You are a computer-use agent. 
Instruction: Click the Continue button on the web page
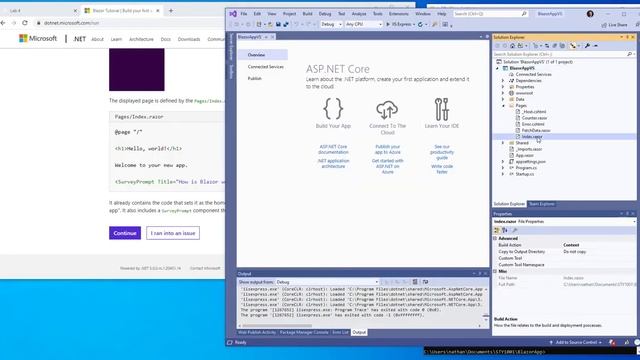(125, 233)
